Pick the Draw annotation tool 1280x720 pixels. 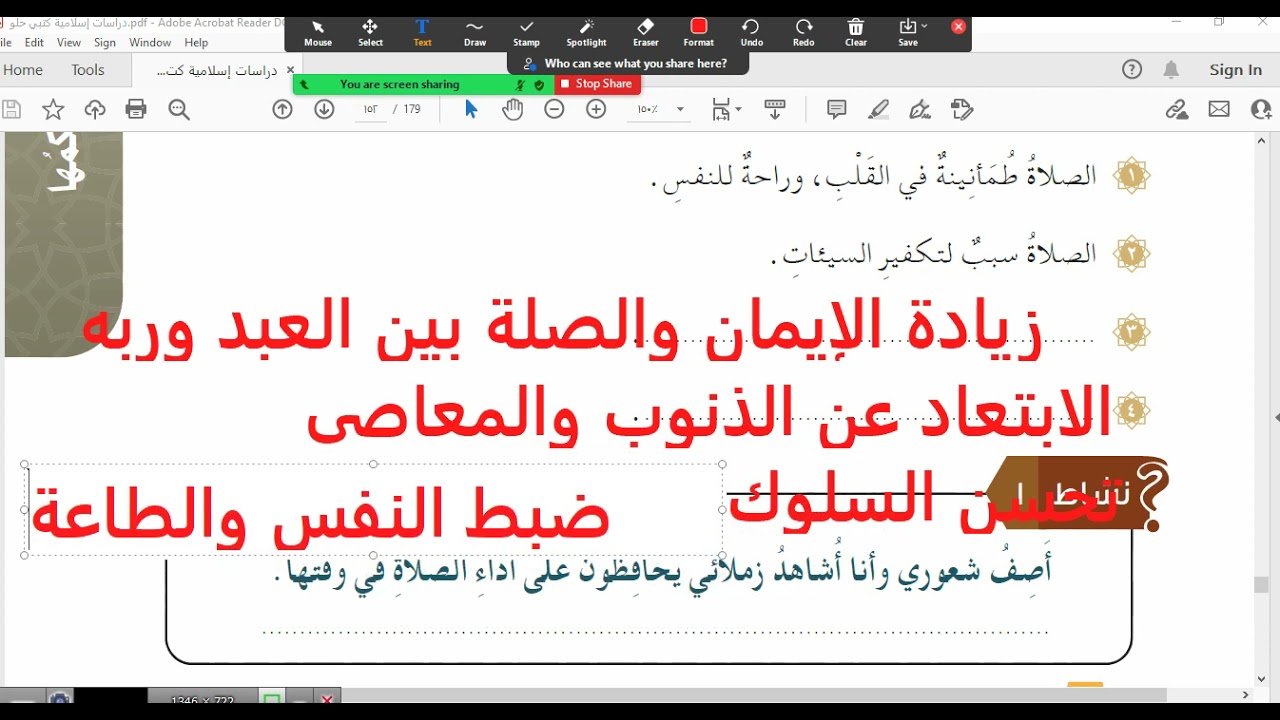(475, 33)
